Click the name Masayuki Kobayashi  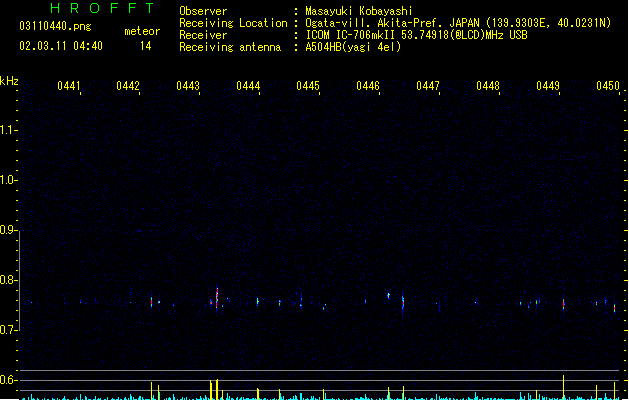click(359, 11)
